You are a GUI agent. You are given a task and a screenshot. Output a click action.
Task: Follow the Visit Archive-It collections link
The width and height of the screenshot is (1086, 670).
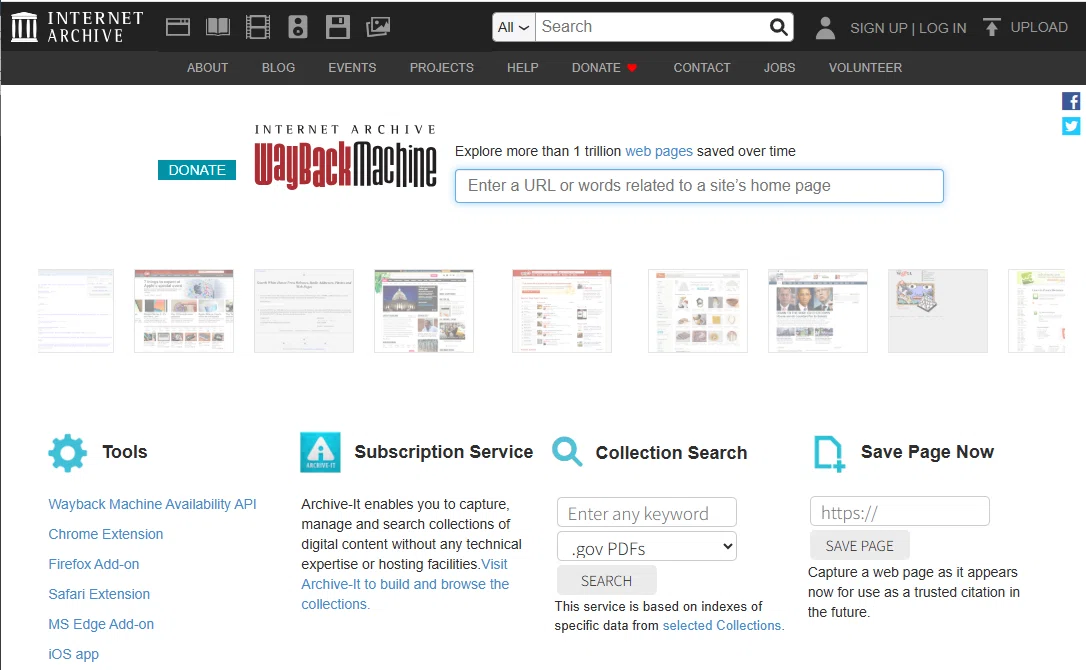click(405, 584)
